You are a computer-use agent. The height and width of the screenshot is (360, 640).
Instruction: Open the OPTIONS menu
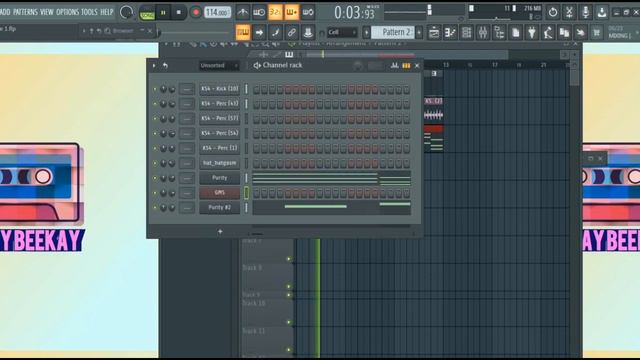click(67, 12)
